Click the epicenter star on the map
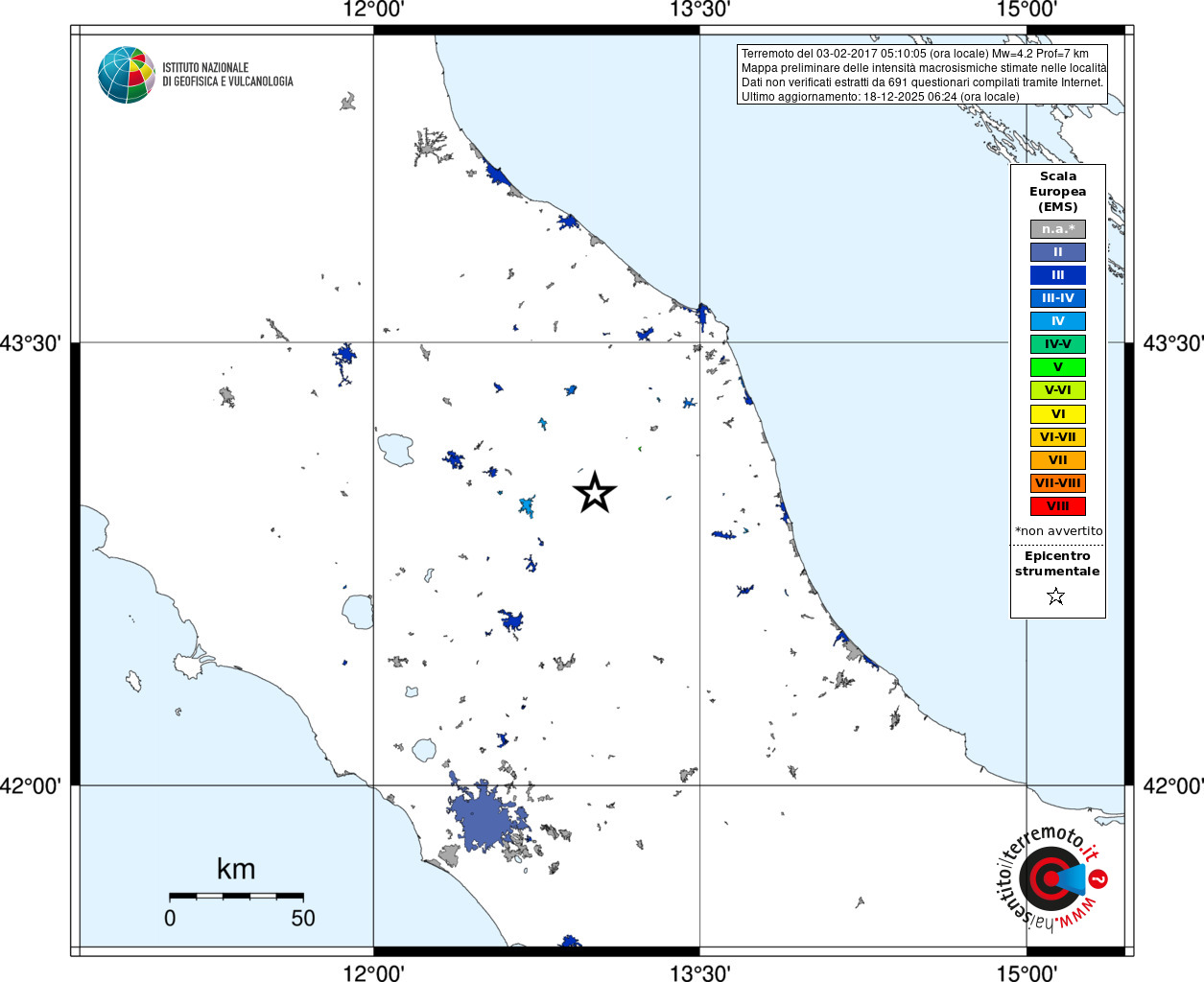The height and width of the screenshot is (982, 1204). tap(595, 492)
